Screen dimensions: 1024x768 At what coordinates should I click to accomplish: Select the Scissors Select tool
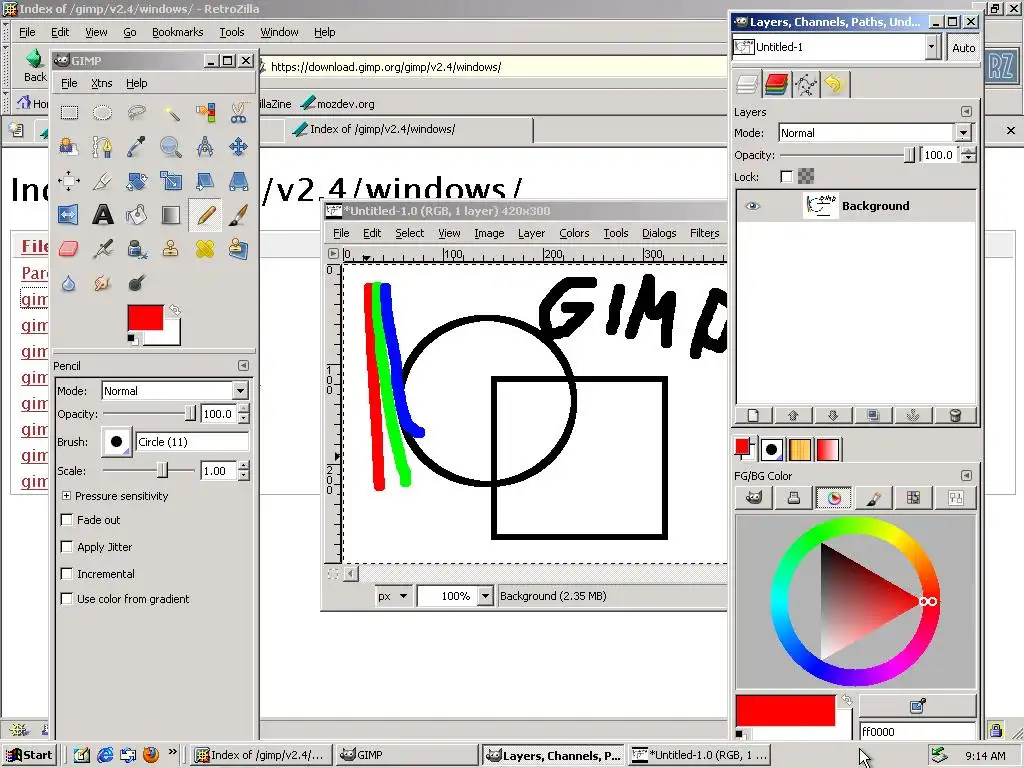238,112
